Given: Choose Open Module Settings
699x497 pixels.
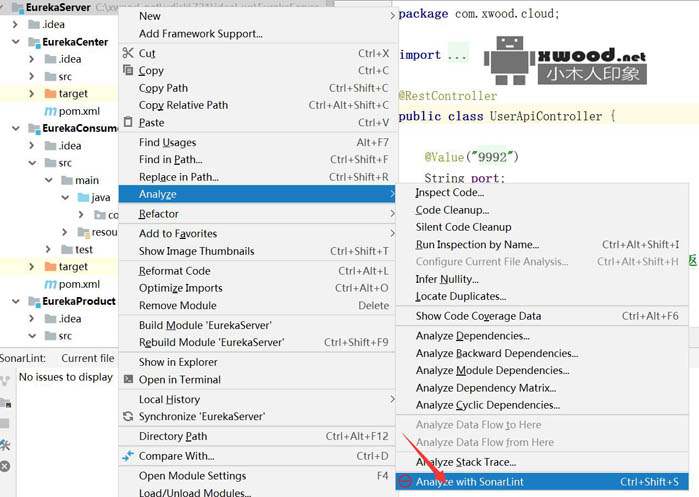Looking at the screenshot, I should click(x=257, y=476).
